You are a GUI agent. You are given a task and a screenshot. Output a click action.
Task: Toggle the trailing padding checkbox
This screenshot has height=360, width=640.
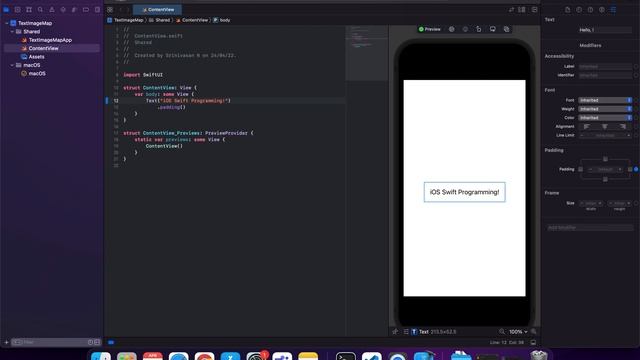click(x=630, y=169)
